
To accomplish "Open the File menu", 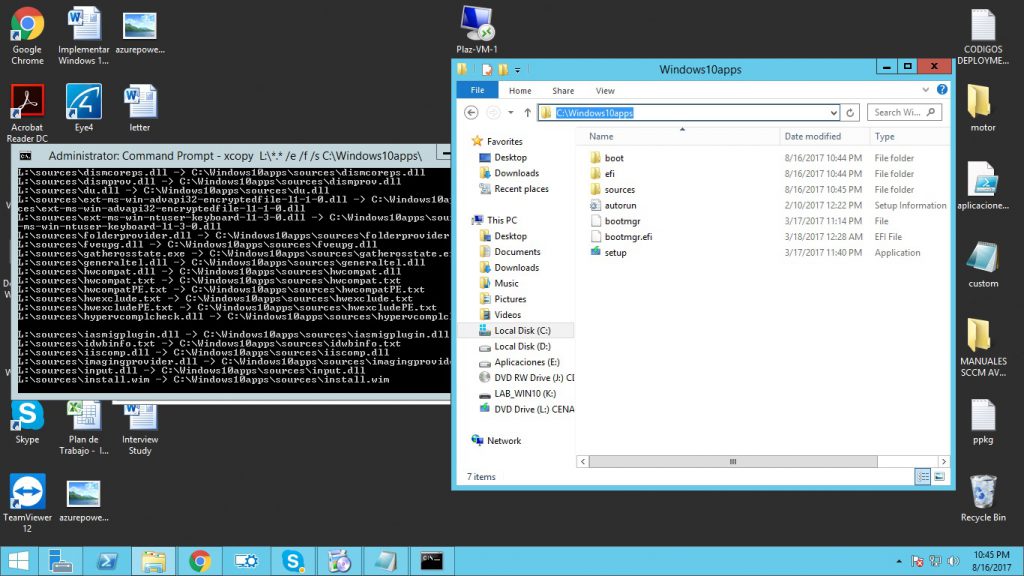I will tap(477, 89).
